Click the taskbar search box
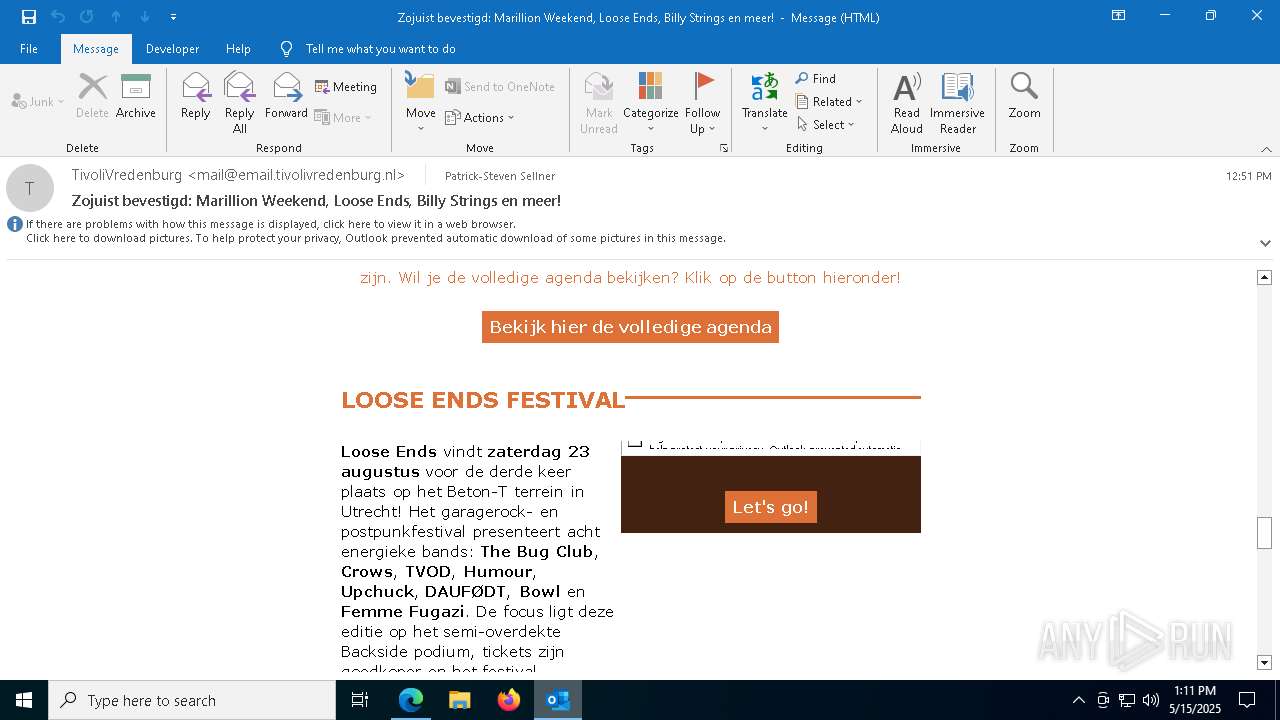Image resolution: width=1280 pixels, height=720 pixels. [192, 700]
